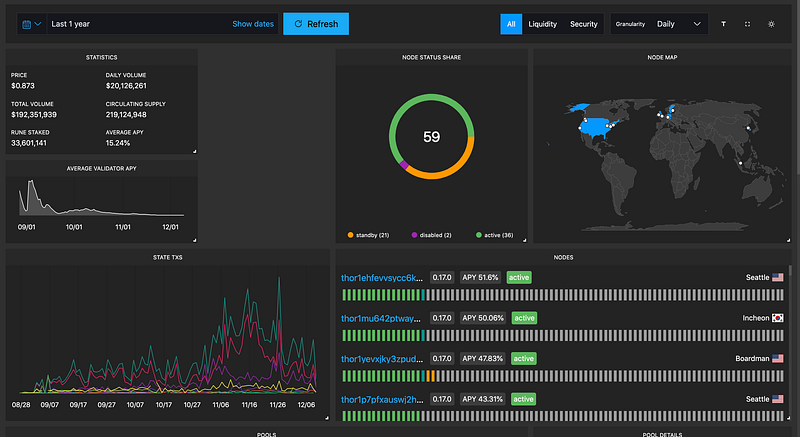The height and width of the screenshot is (437, 800).
Task: Click the T text-size icon
Action: (x=723, y=24)
